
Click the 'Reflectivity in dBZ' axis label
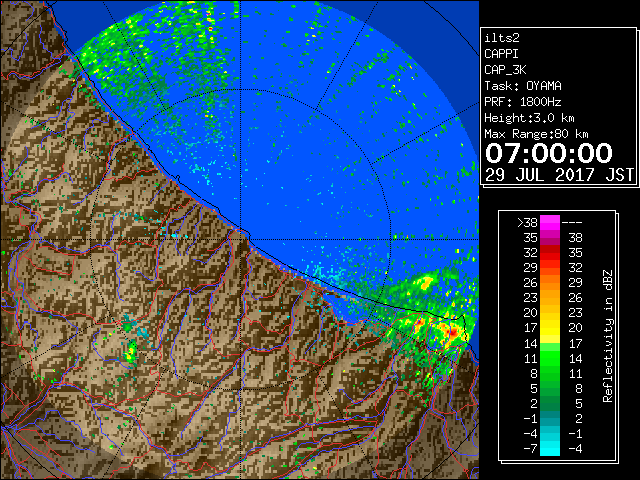[608, 336]
